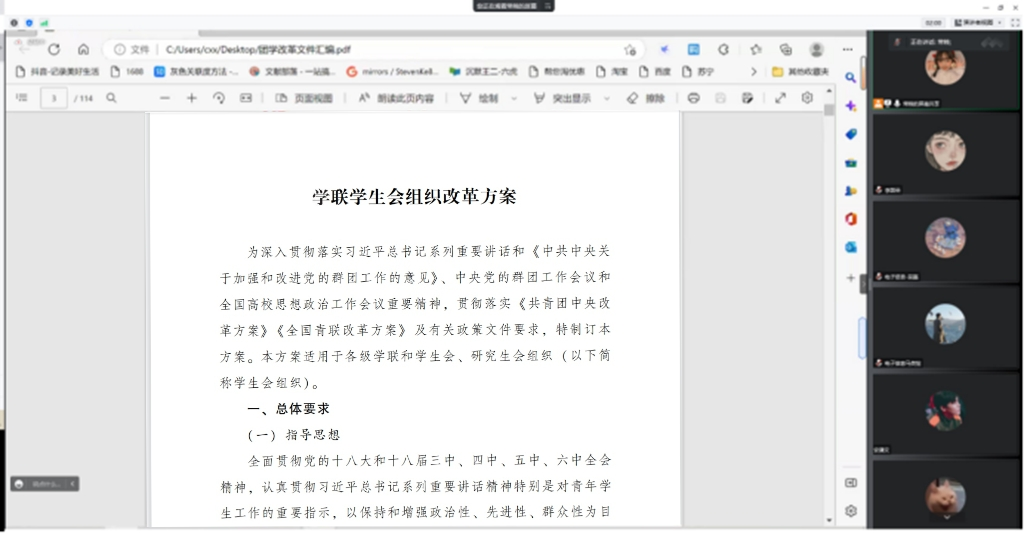Go to the browser home page
The height and width of the screenshot is (533, 1024).
(83, 49)
